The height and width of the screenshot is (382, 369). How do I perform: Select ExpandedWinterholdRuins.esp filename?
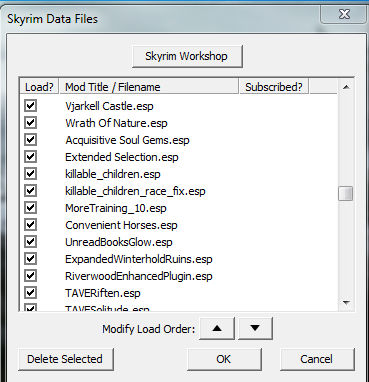tap(139, 259)
